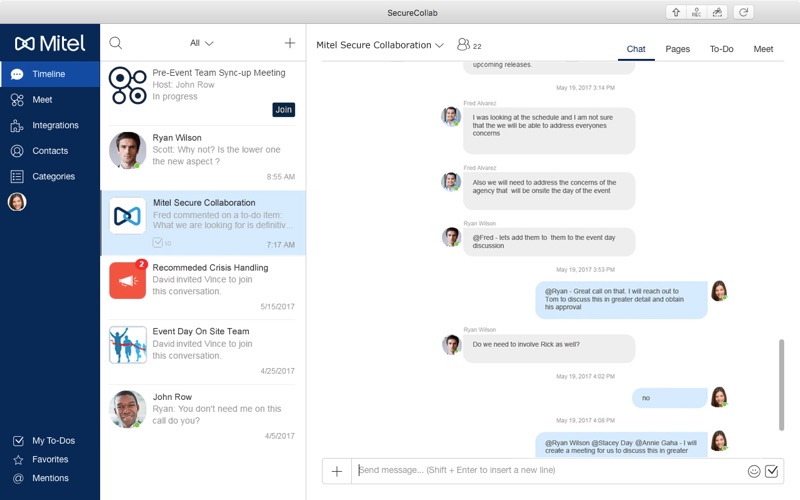Click into the Send message input field
This screenshot has height=500, width=800.
(x=548, y=470)
